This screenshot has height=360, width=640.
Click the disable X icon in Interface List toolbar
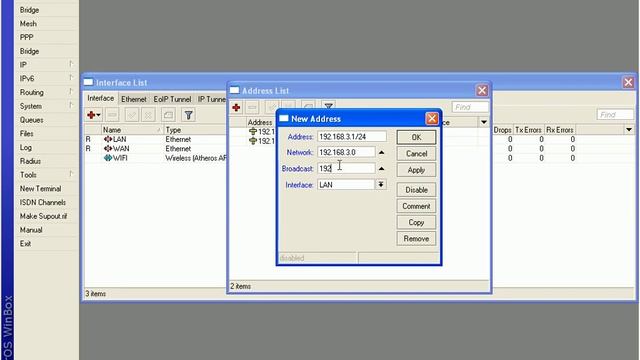pyautogui.click(x=149, y=115)
